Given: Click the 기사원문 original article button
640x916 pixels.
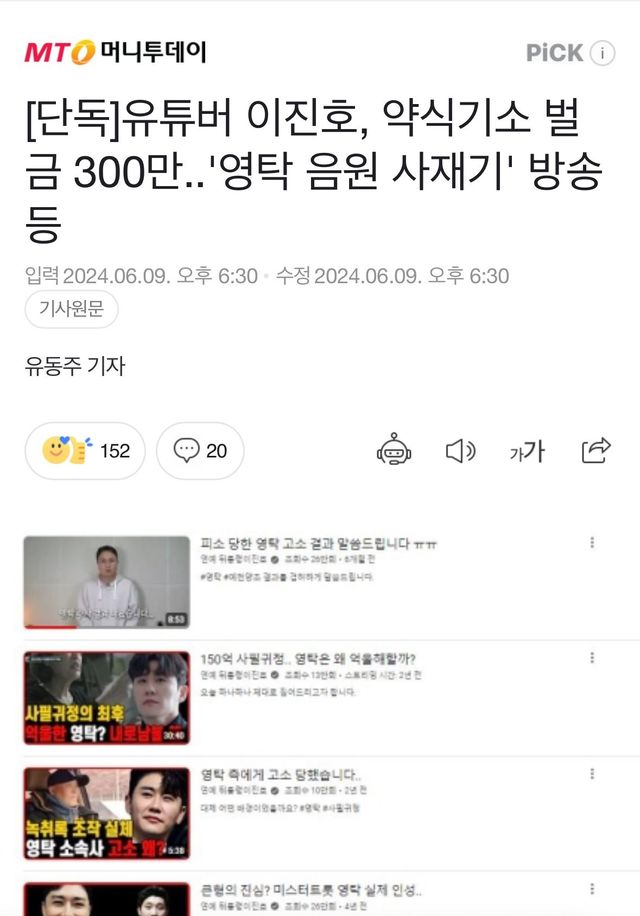Looking at the screenshot, I should click(71, 308).
